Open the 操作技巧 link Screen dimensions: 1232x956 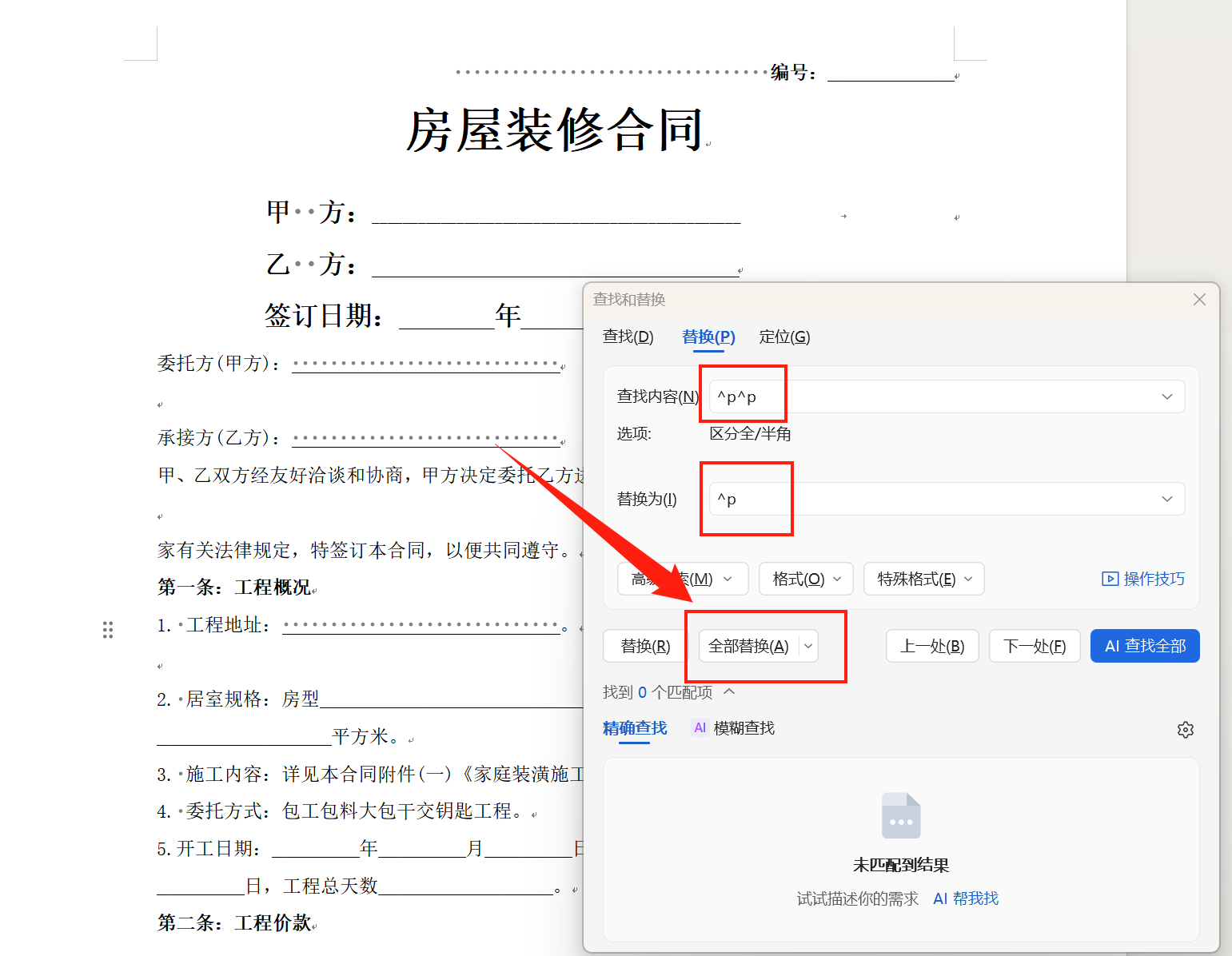[x=1153, y=579]
